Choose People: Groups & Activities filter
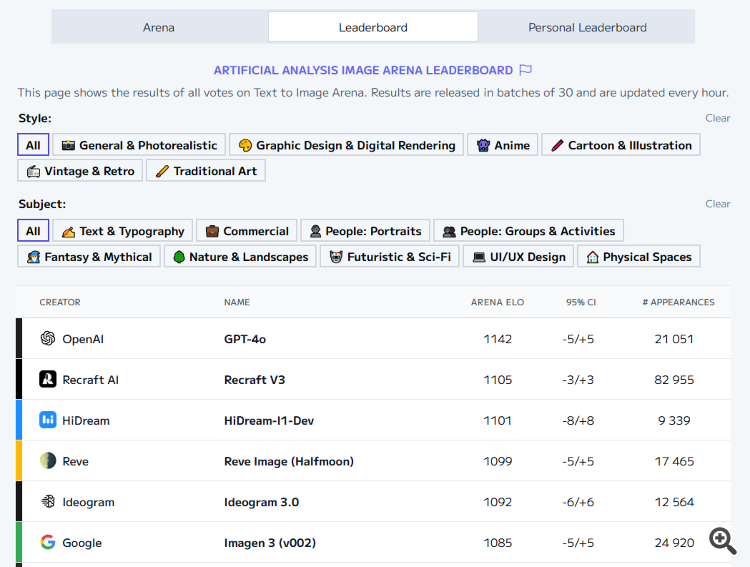 coord(529,231)
